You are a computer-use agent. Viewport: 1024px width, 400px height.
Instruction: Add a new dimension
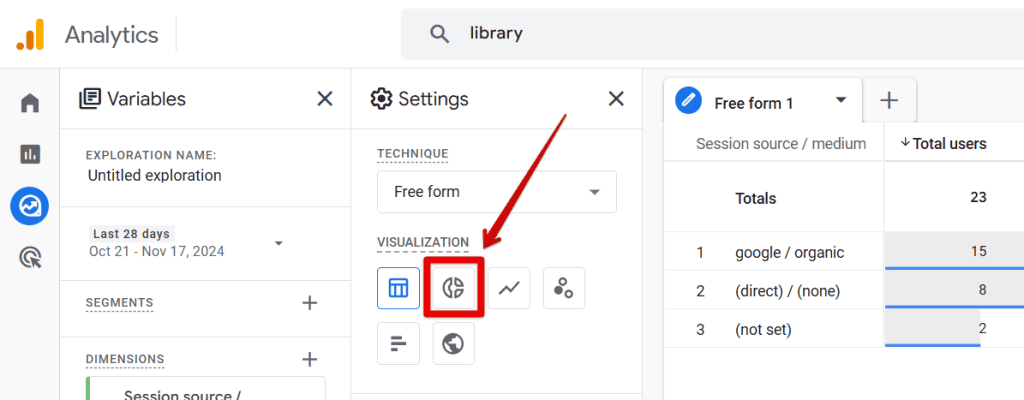click(309, 359)
